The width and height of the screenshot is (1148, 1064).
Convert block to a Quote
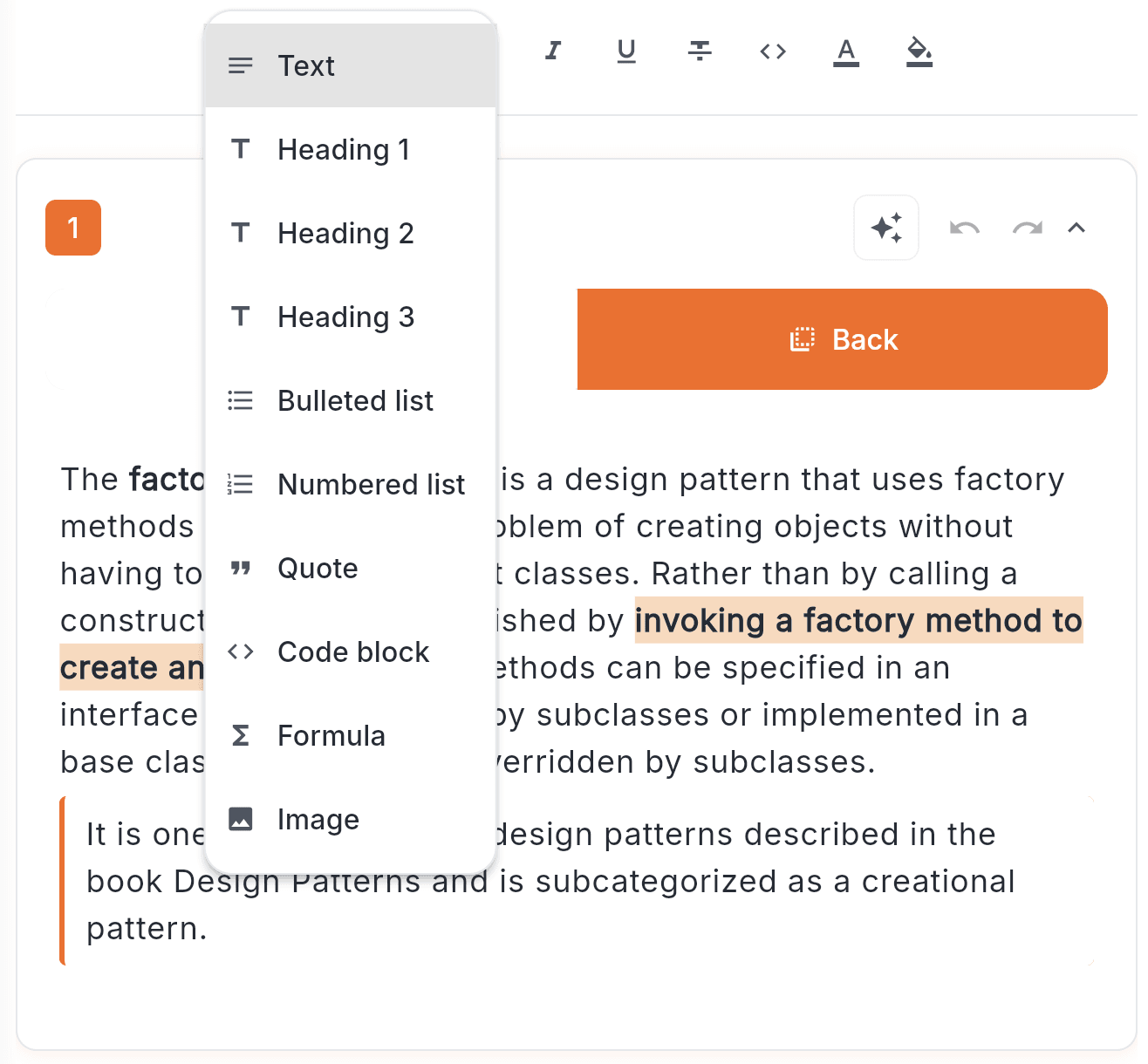[318, 568]
